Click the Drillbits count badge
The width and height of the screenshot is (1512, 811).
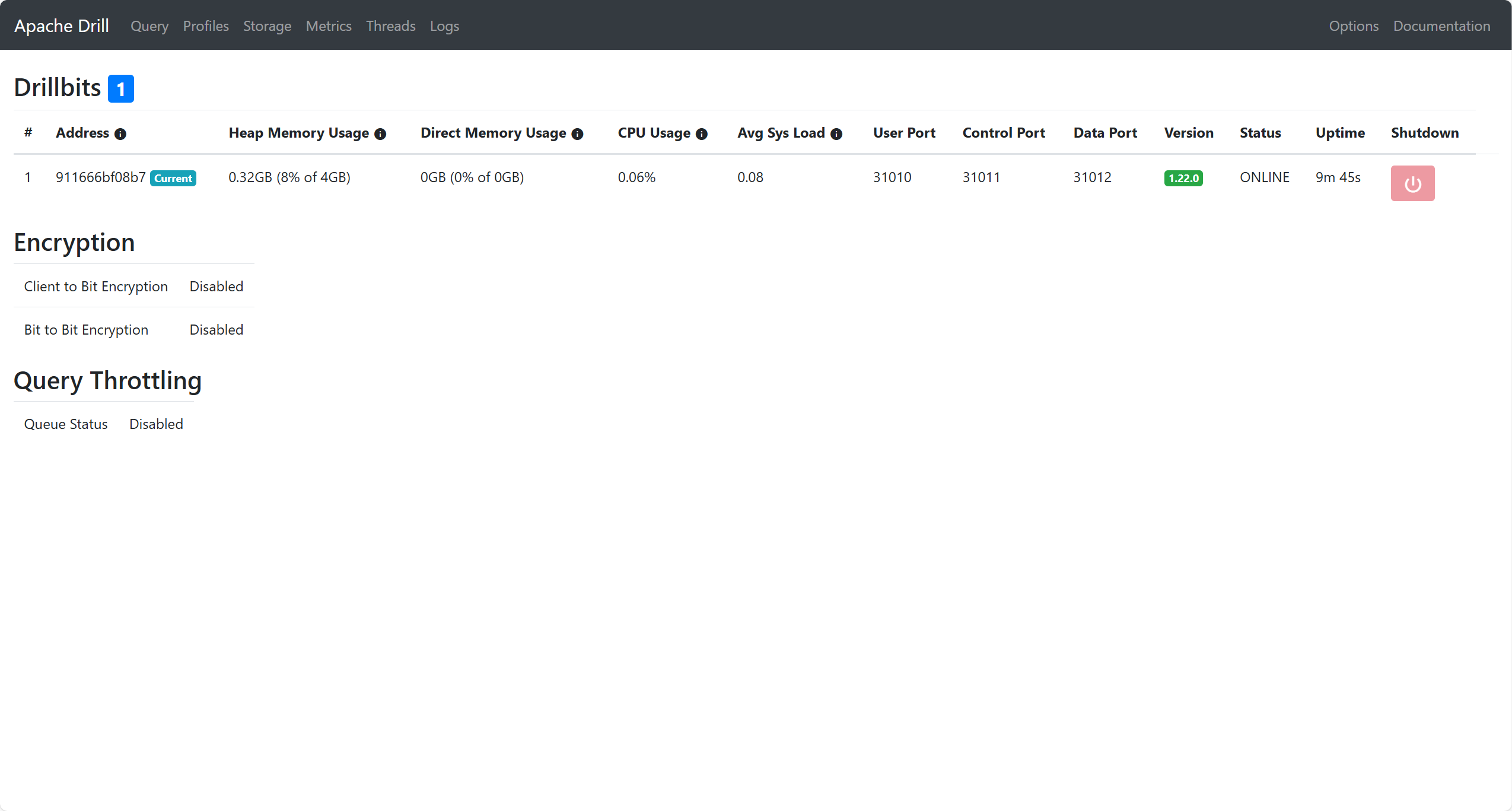(120, 89)
